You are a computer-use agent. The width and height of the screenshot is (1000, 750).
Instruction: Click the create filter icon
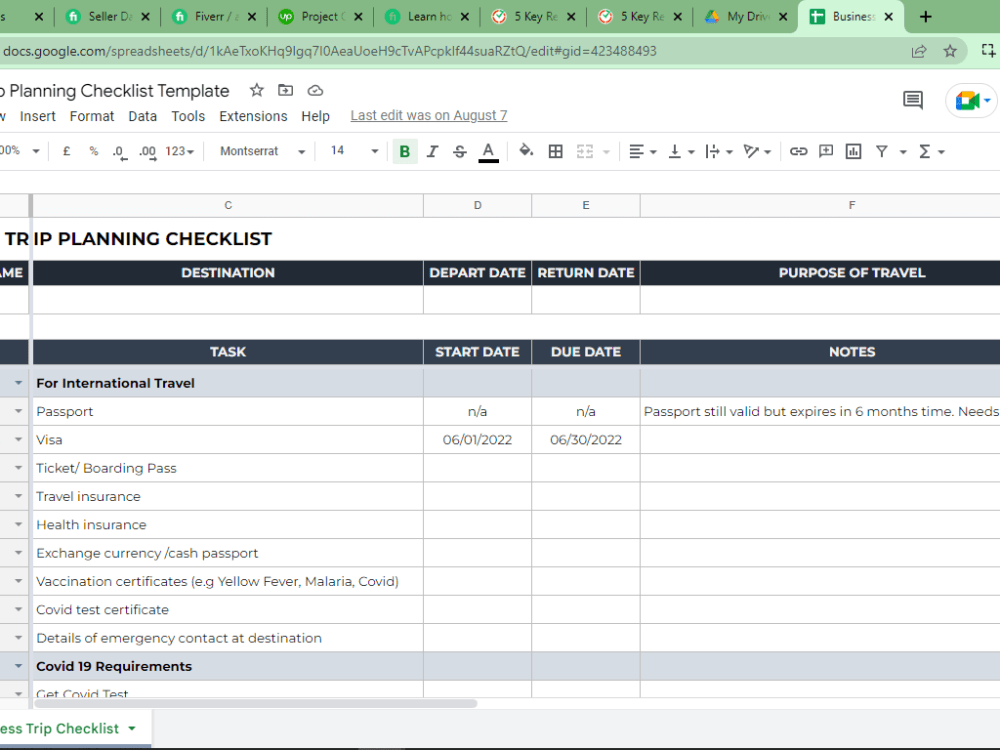pyautogui.click(x=881, y=151)
